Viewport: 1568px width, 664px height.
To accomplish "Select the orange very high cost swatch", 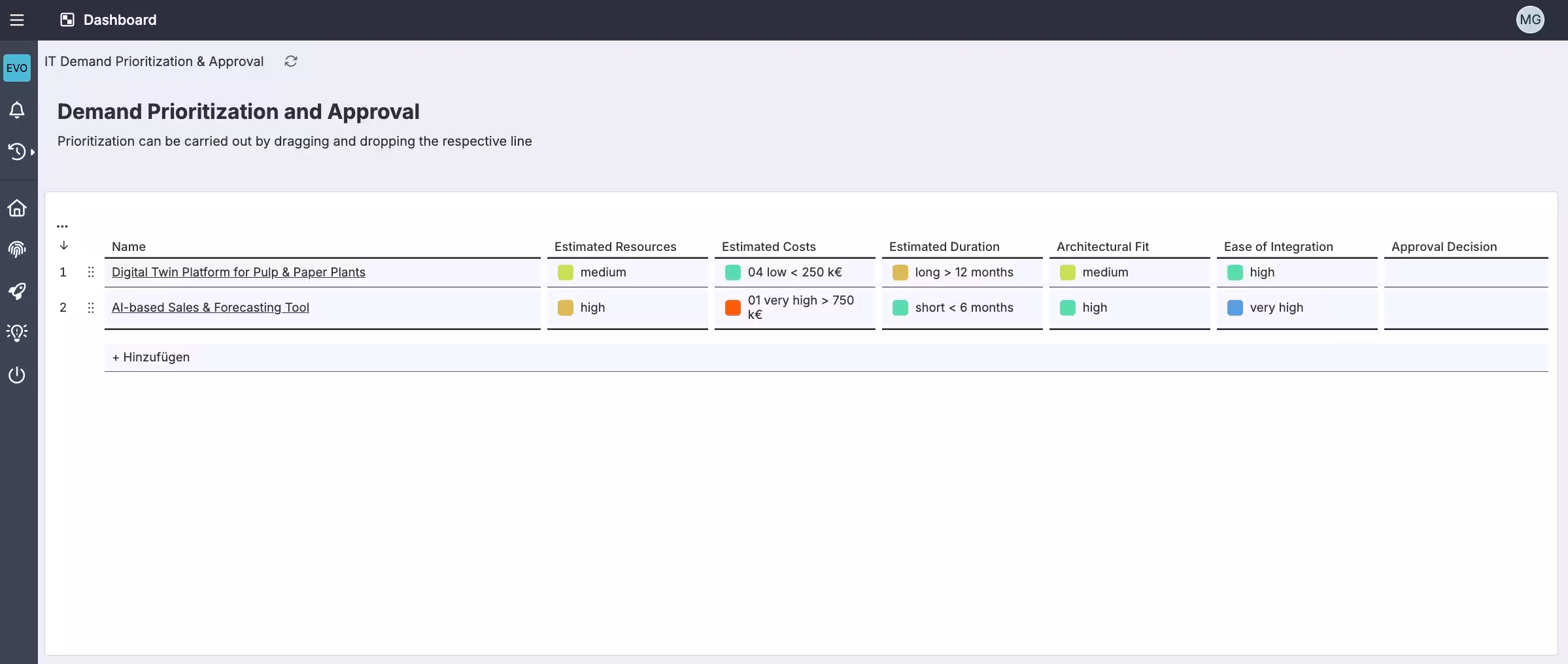I will pos(732,308).
